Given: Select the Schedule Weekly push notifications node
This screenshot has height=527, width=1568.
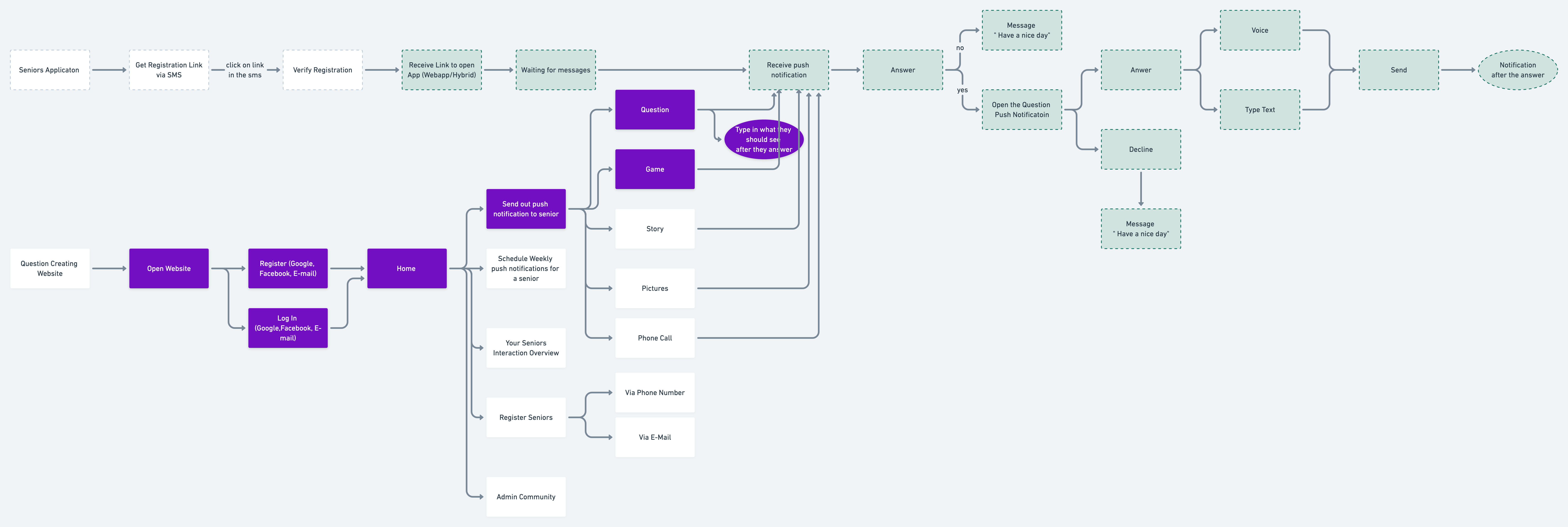Looking at the screenshot, I should (526, 269).
